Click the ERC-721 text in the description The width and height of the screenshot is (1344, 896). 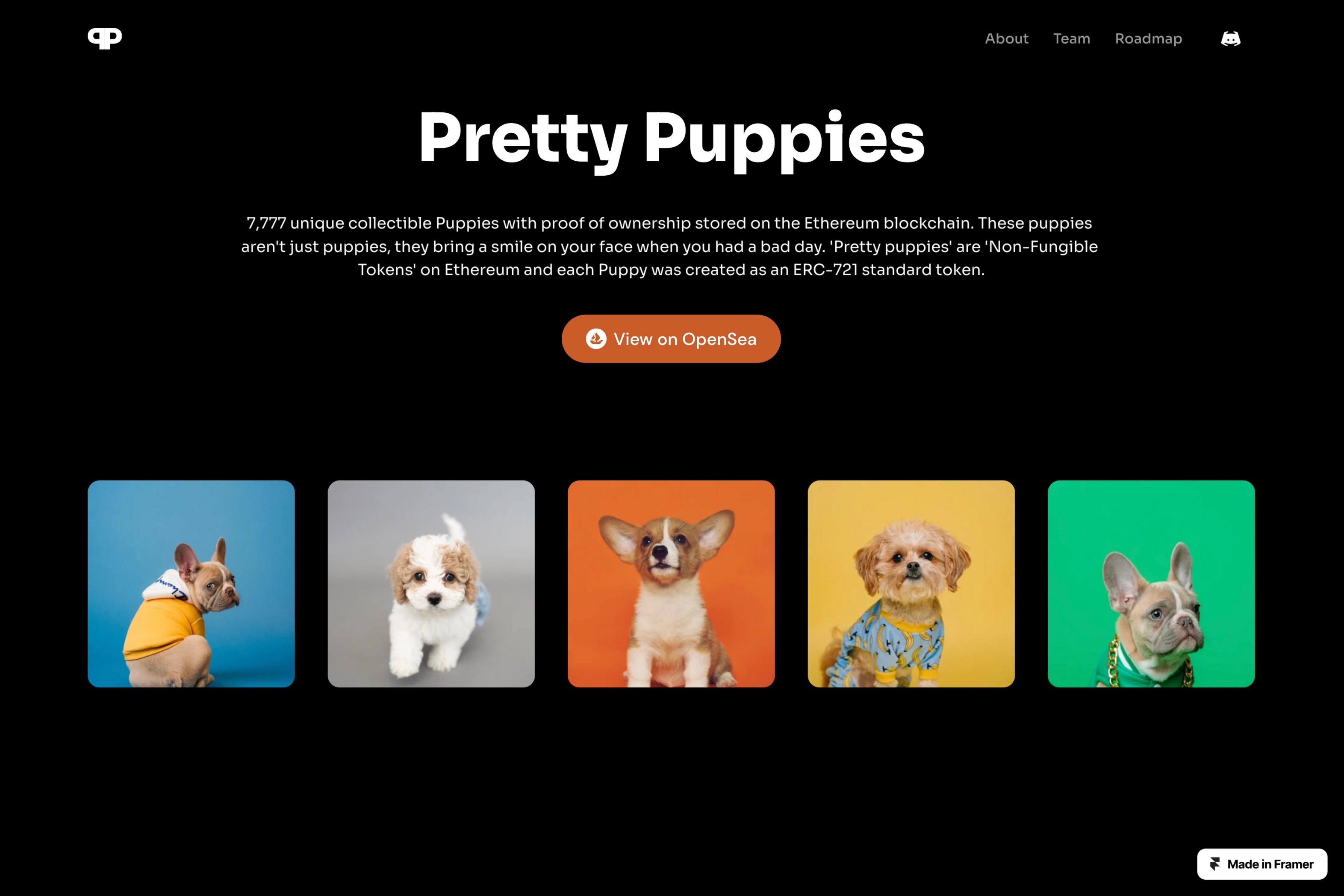tap(825, 270)
